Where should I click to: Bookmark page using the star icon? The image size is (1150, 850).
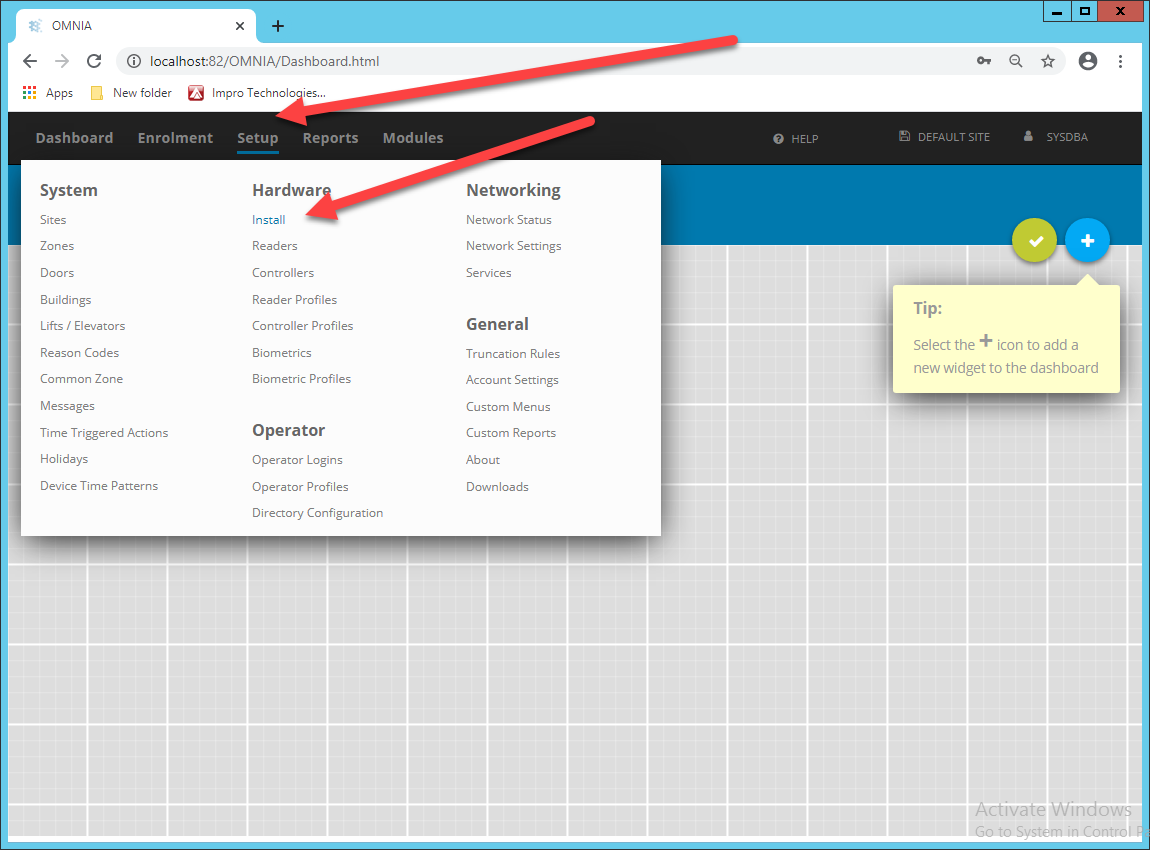click(x=1048, y=61)
